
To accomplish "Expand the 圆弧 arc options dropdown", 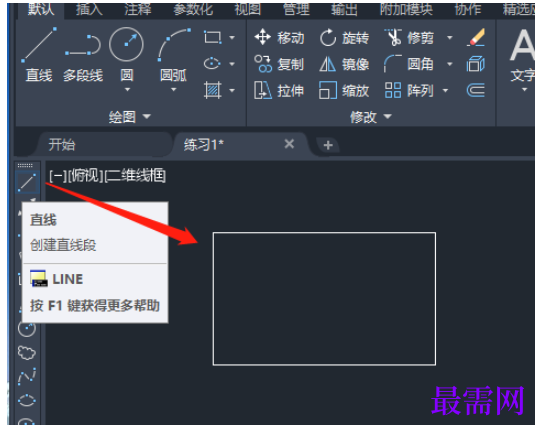I will click(174, 90).
